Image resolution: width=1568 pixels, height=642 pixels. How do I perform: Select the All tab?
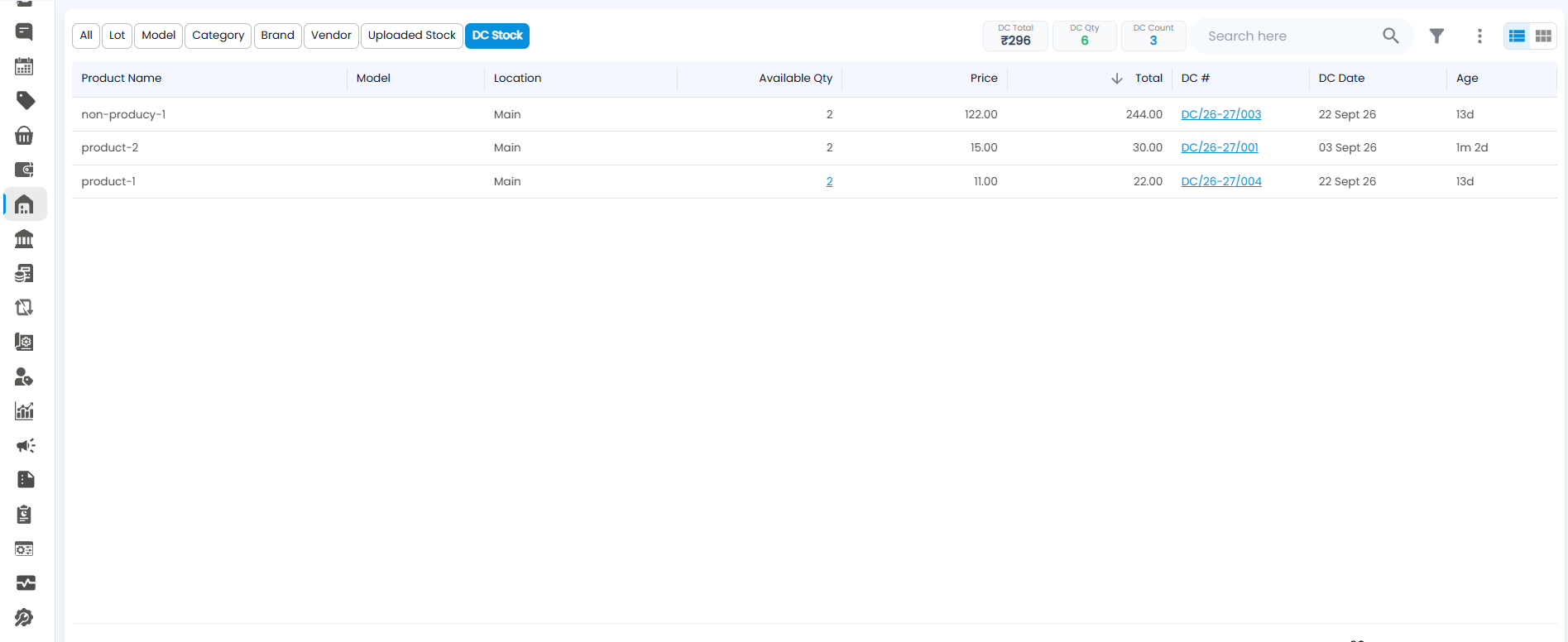(x=86, y=36)
